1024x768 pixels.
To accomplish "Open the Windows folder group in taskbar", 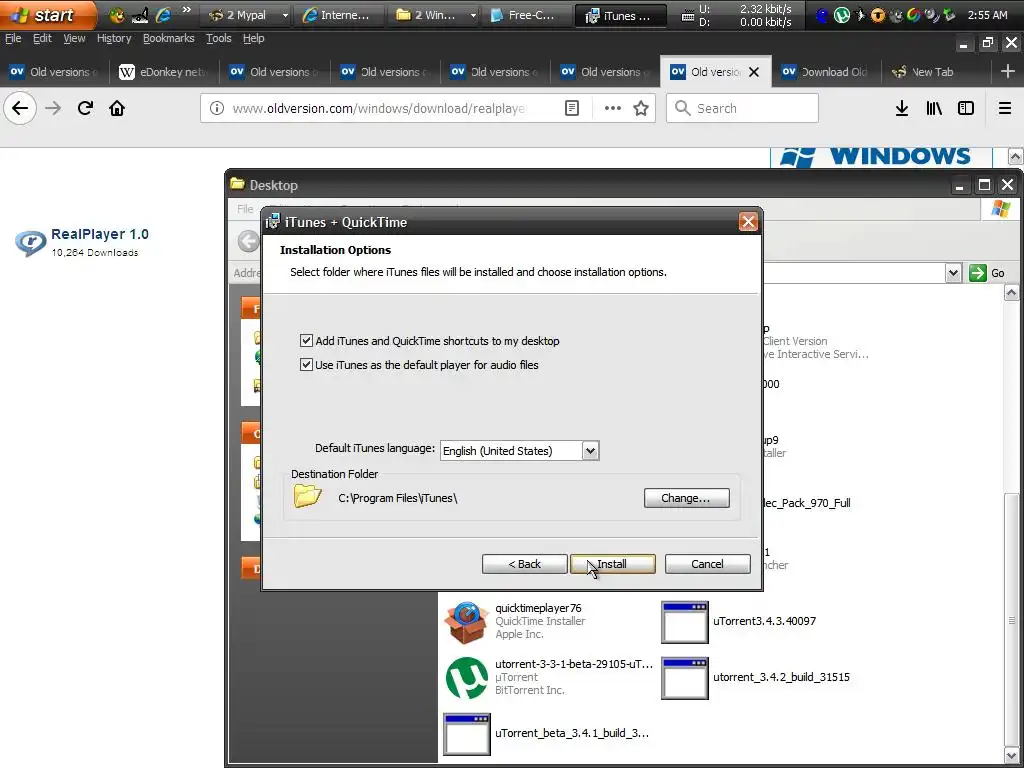I will (434, 15).
